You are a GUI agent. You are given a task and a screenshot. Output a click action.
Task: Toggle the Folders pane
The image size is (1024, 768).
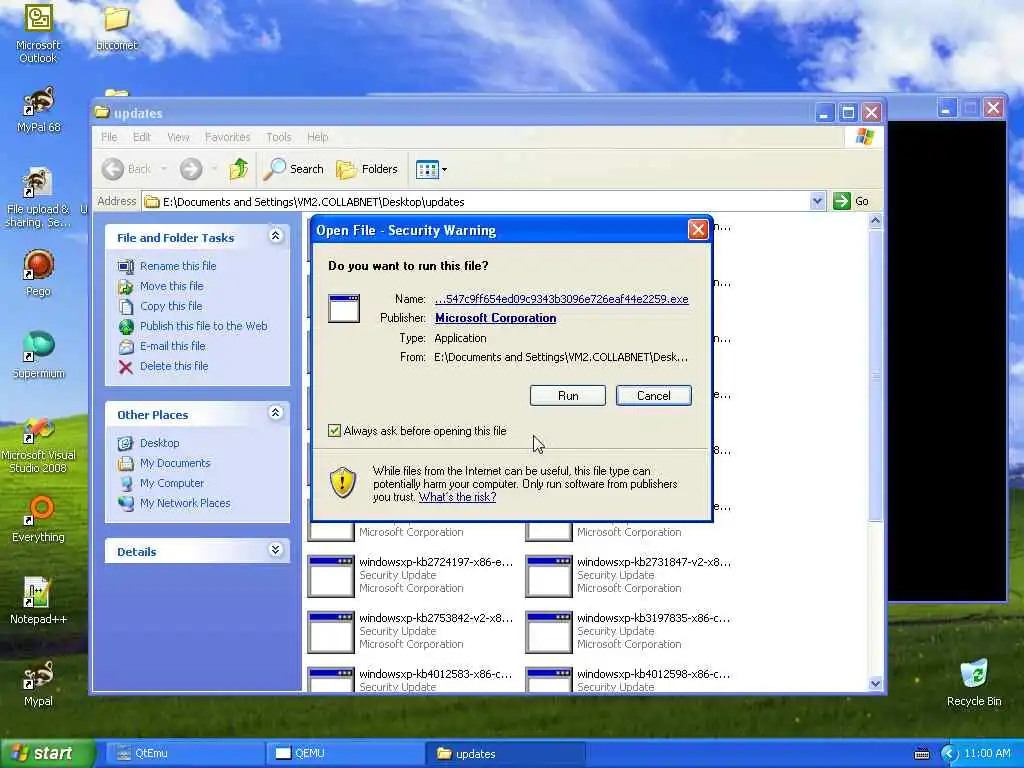(x=366, y=169)
